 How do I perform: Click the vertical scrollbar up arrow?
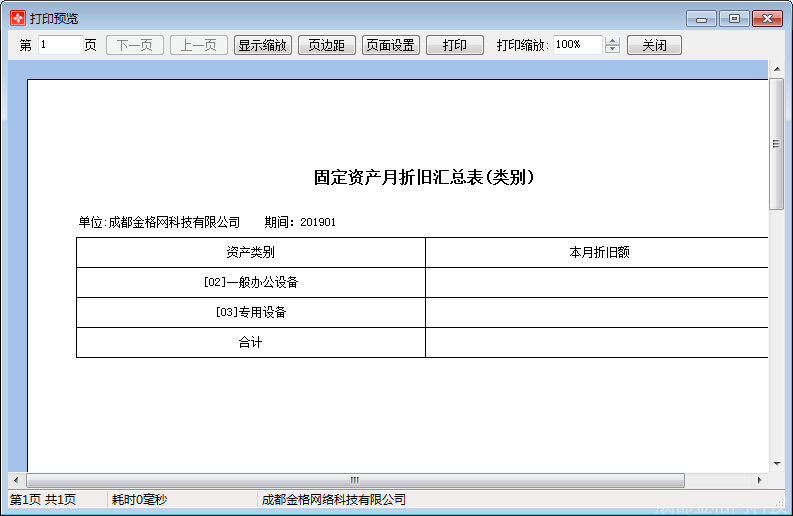point(776,68)
